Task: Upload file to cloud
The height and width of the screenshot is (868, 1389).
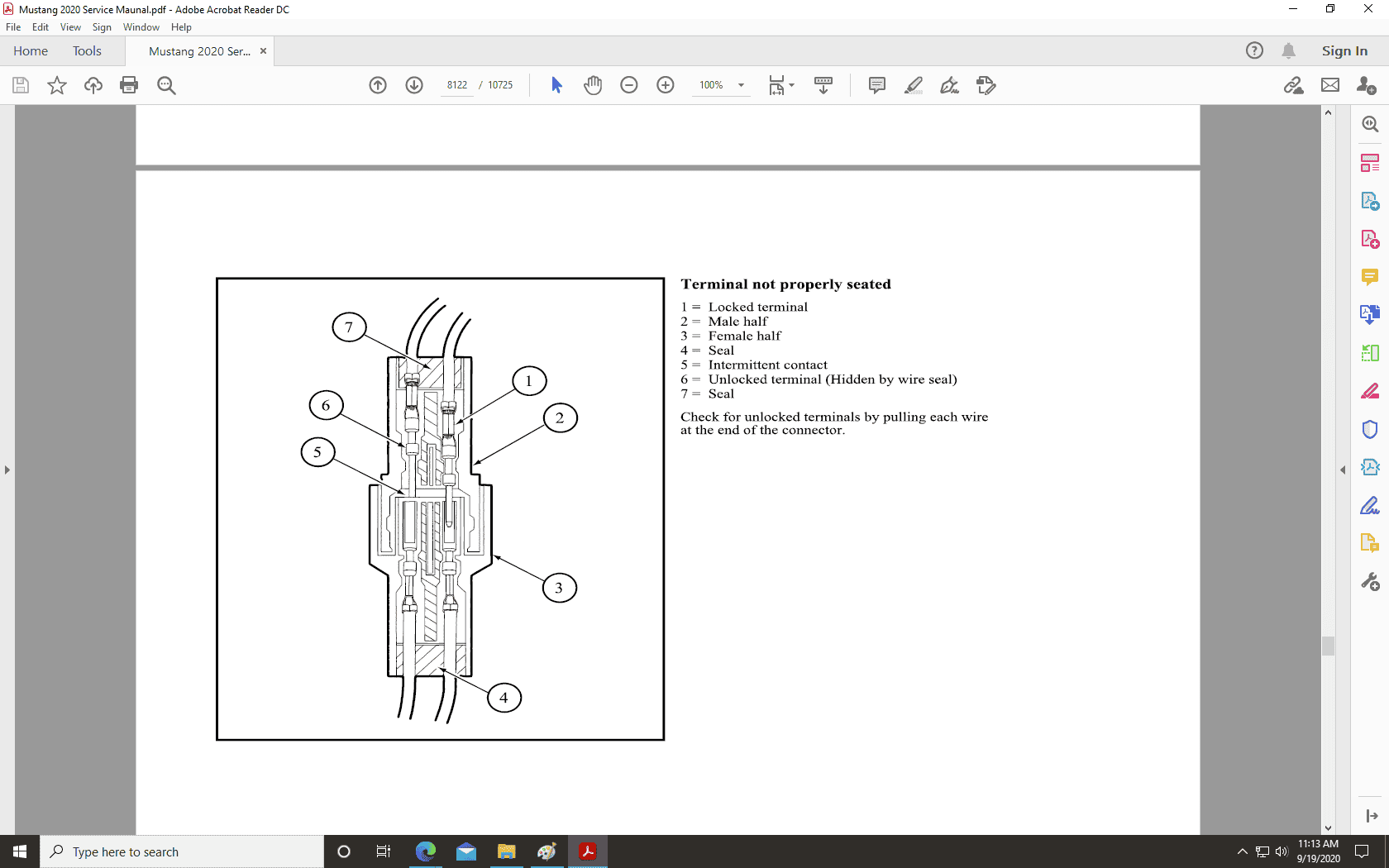Action: coord(93,85)
